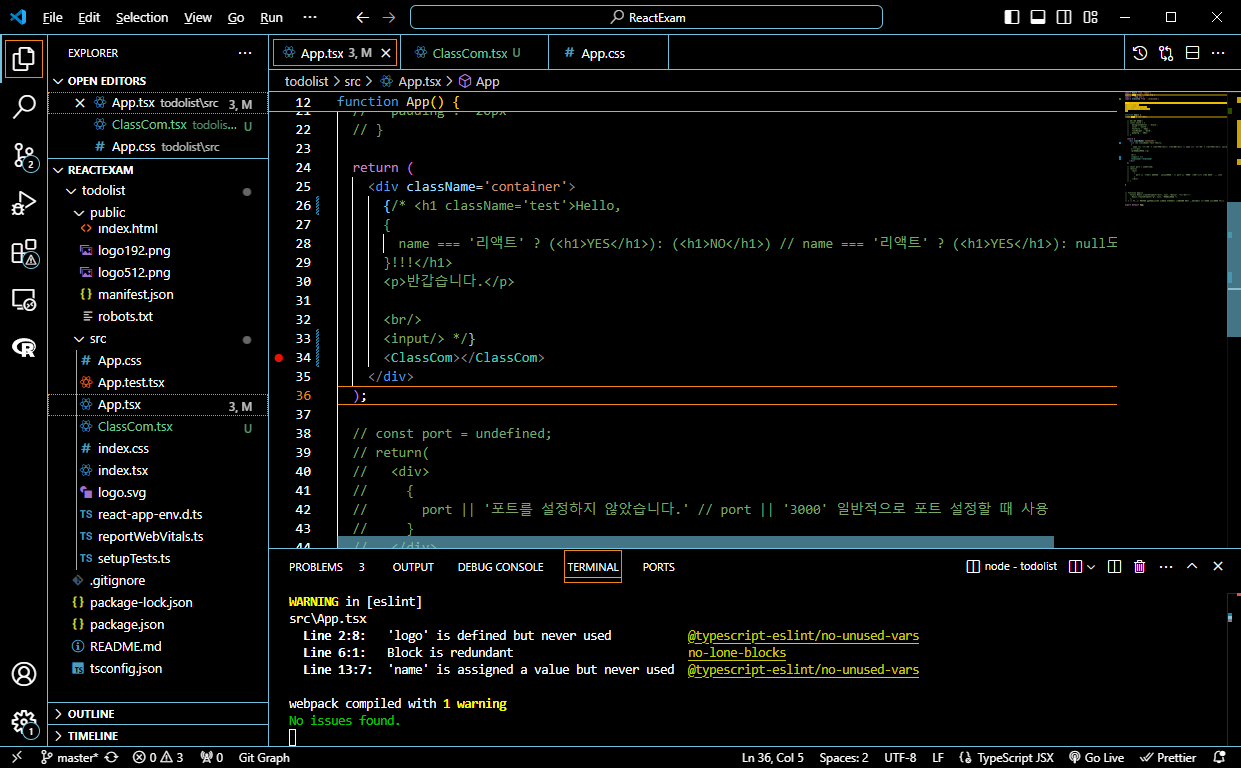Open Explorer views and more actions ellipsis

coord(245,53)
